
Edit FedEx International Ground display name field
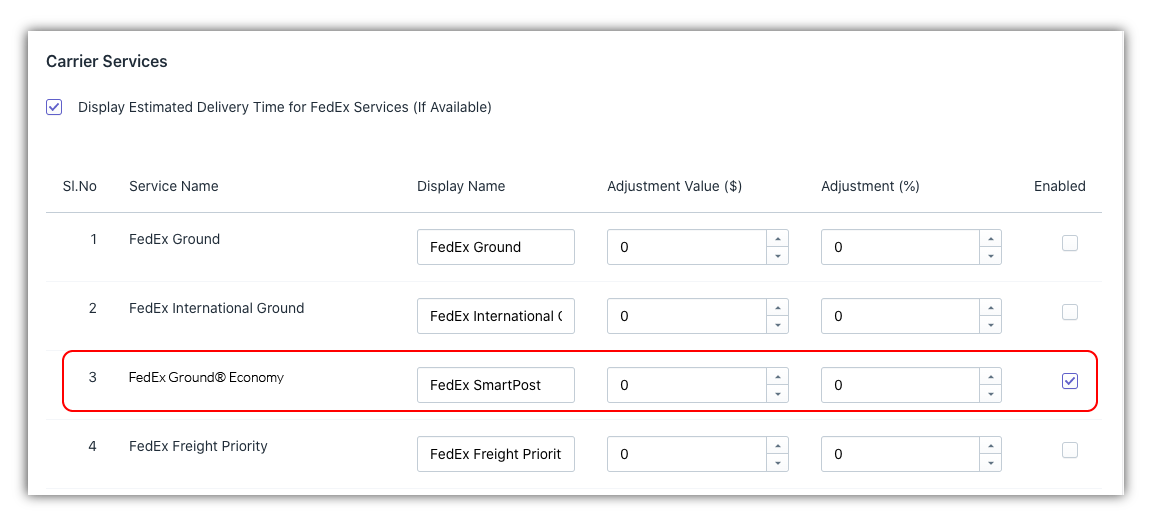[496, 316]
